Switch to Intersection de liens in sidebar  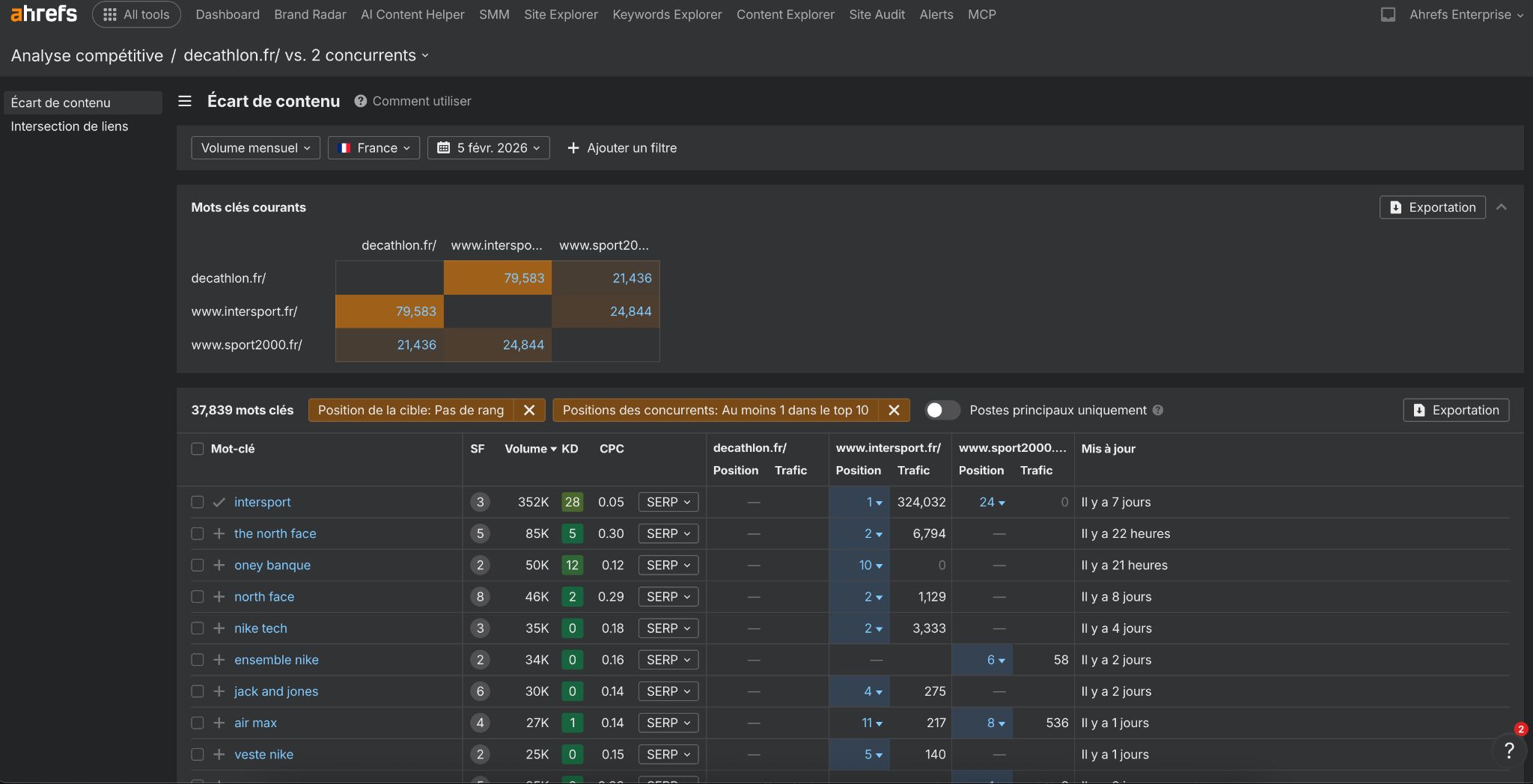[x=70, y=126]
